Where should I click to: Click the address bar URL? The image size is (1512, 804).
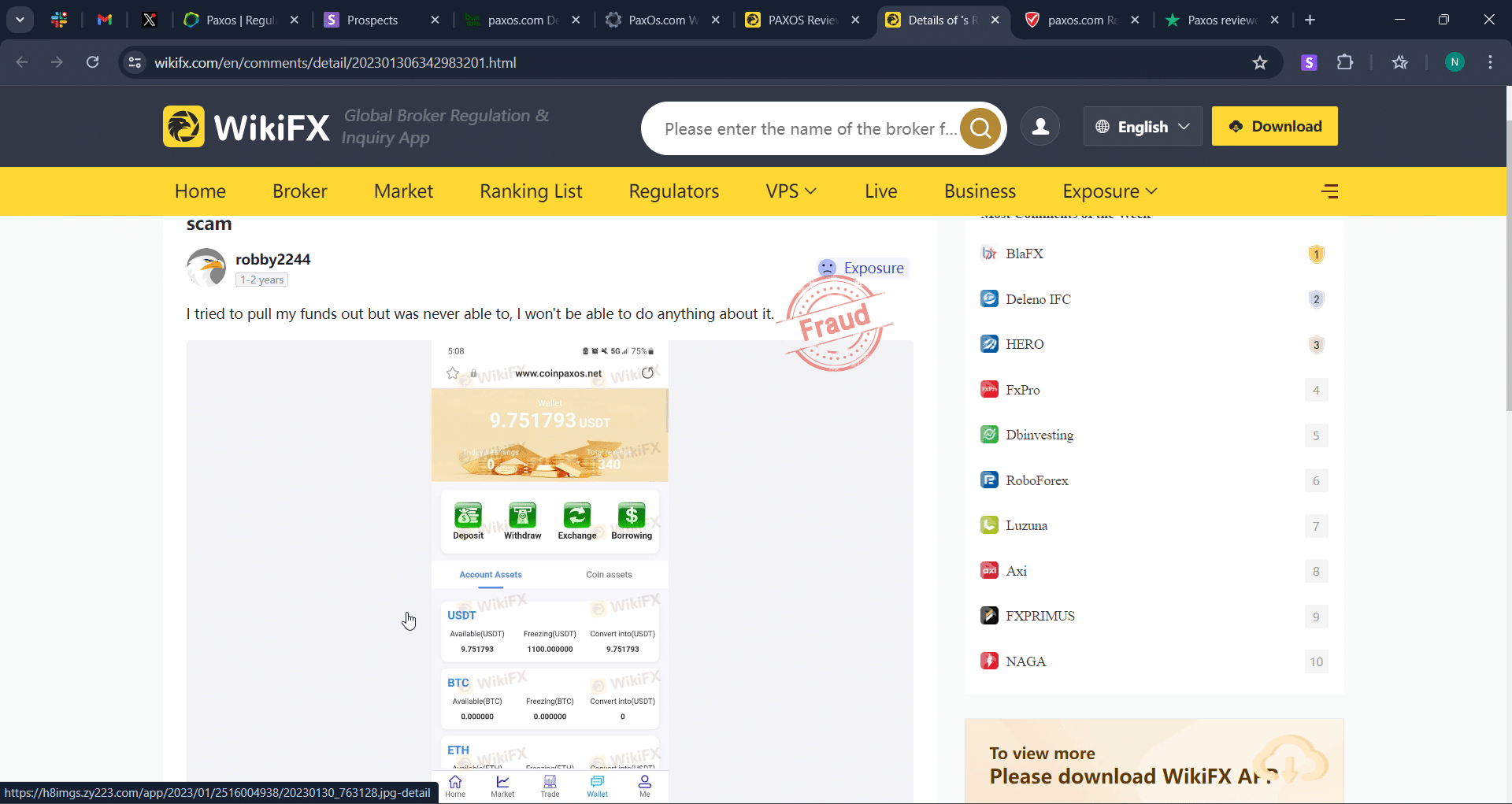(x=335, y=63)
